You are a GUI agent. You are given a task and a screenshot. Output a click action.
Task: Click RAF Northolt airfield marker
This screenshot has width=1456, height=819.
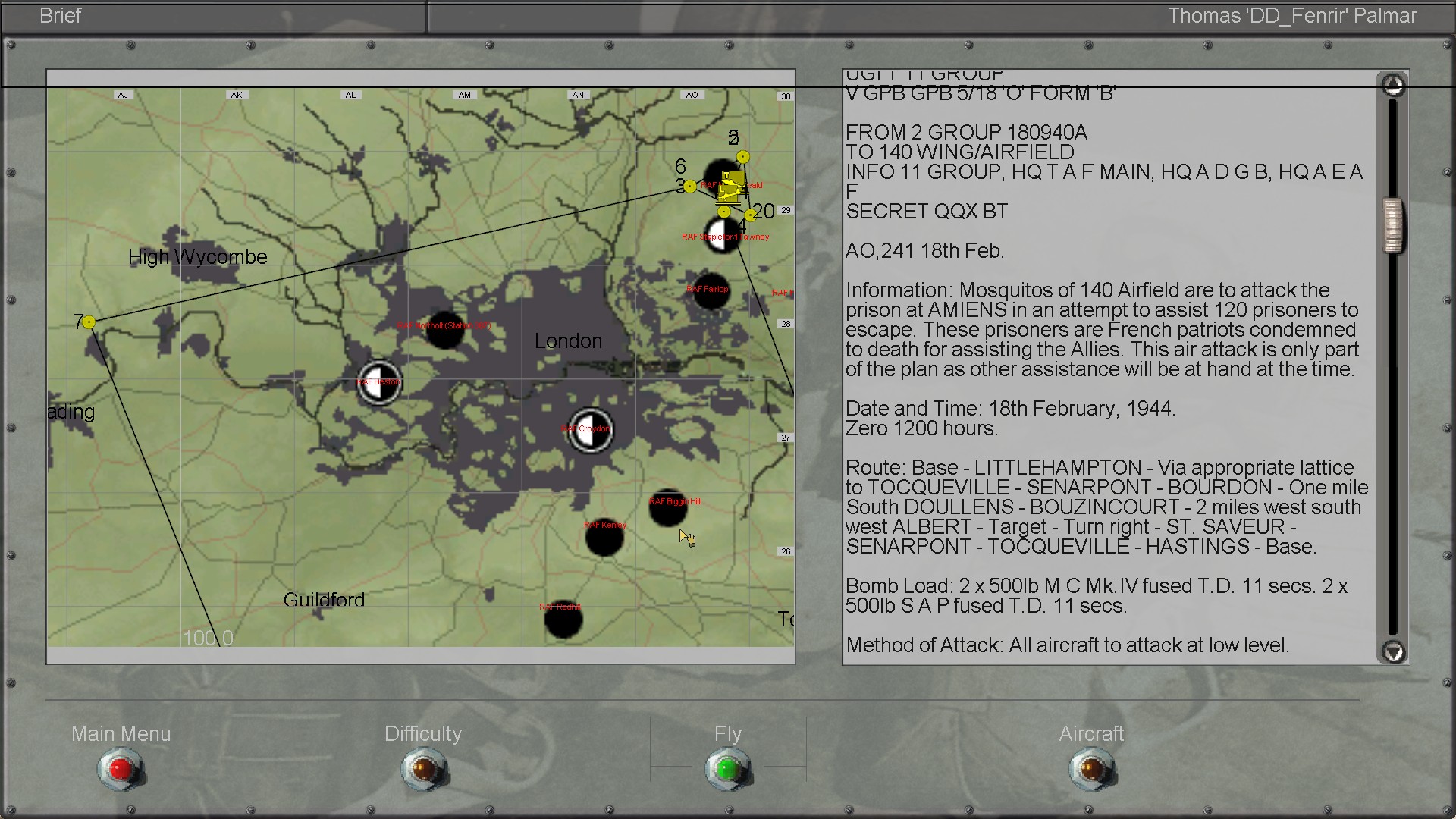[445, 329]
